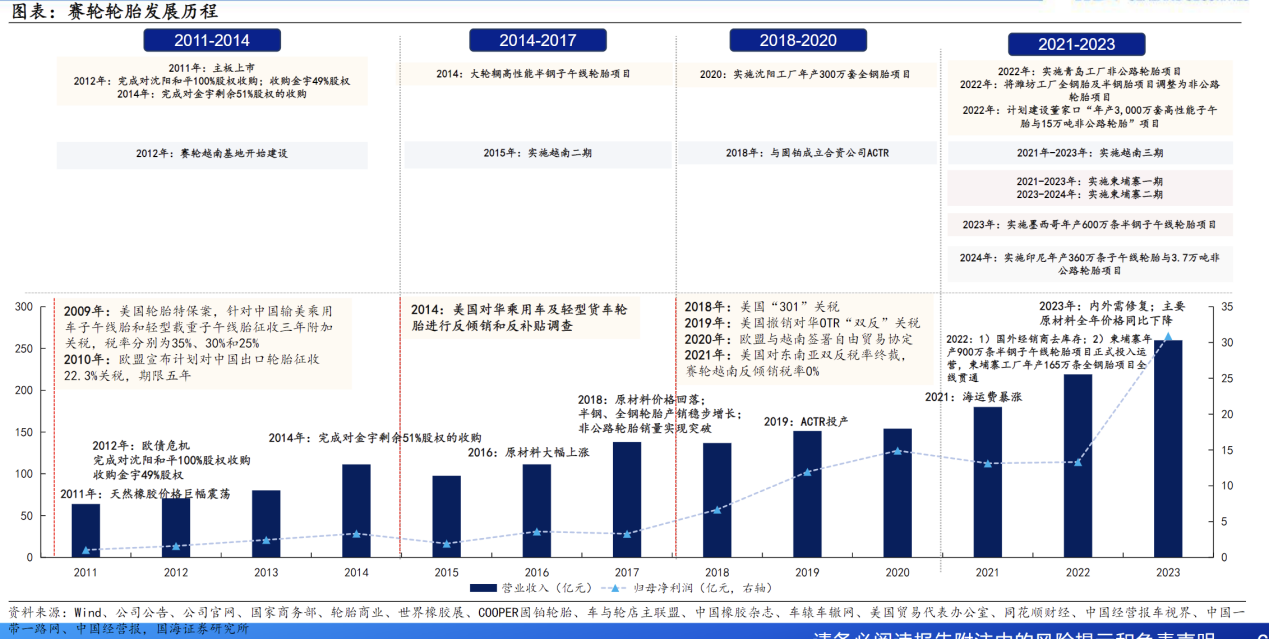Click the box 2015年：实施越南二期
The width and height of the screenshot is (1269, 639).
click(537, 154)
